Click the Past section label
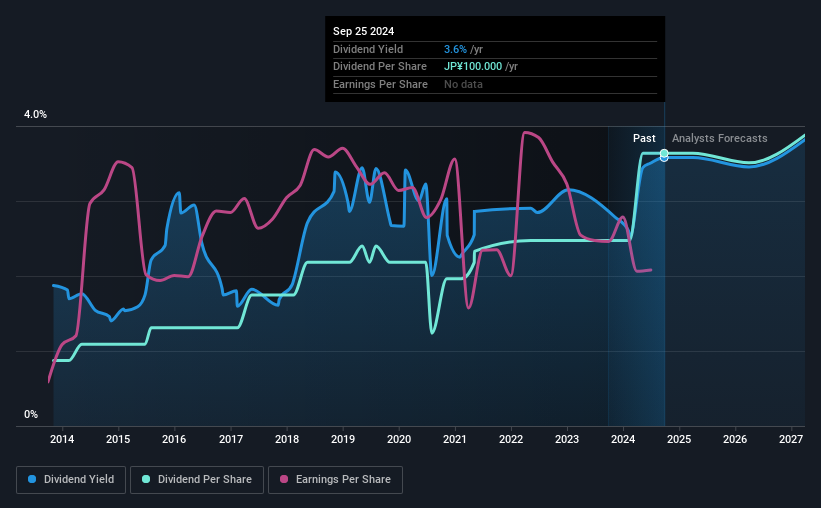 tap(644, 138)
